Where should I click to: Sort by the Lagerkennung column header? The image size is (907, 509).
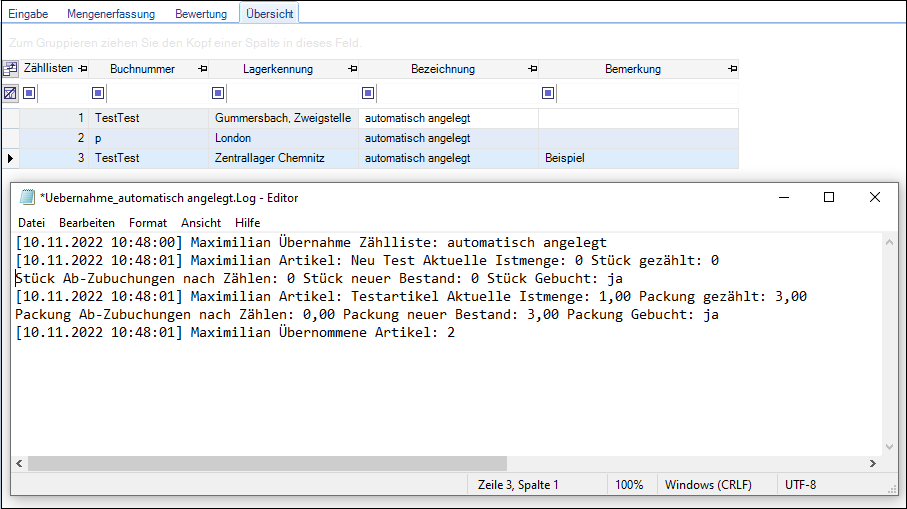pos(277,69)
